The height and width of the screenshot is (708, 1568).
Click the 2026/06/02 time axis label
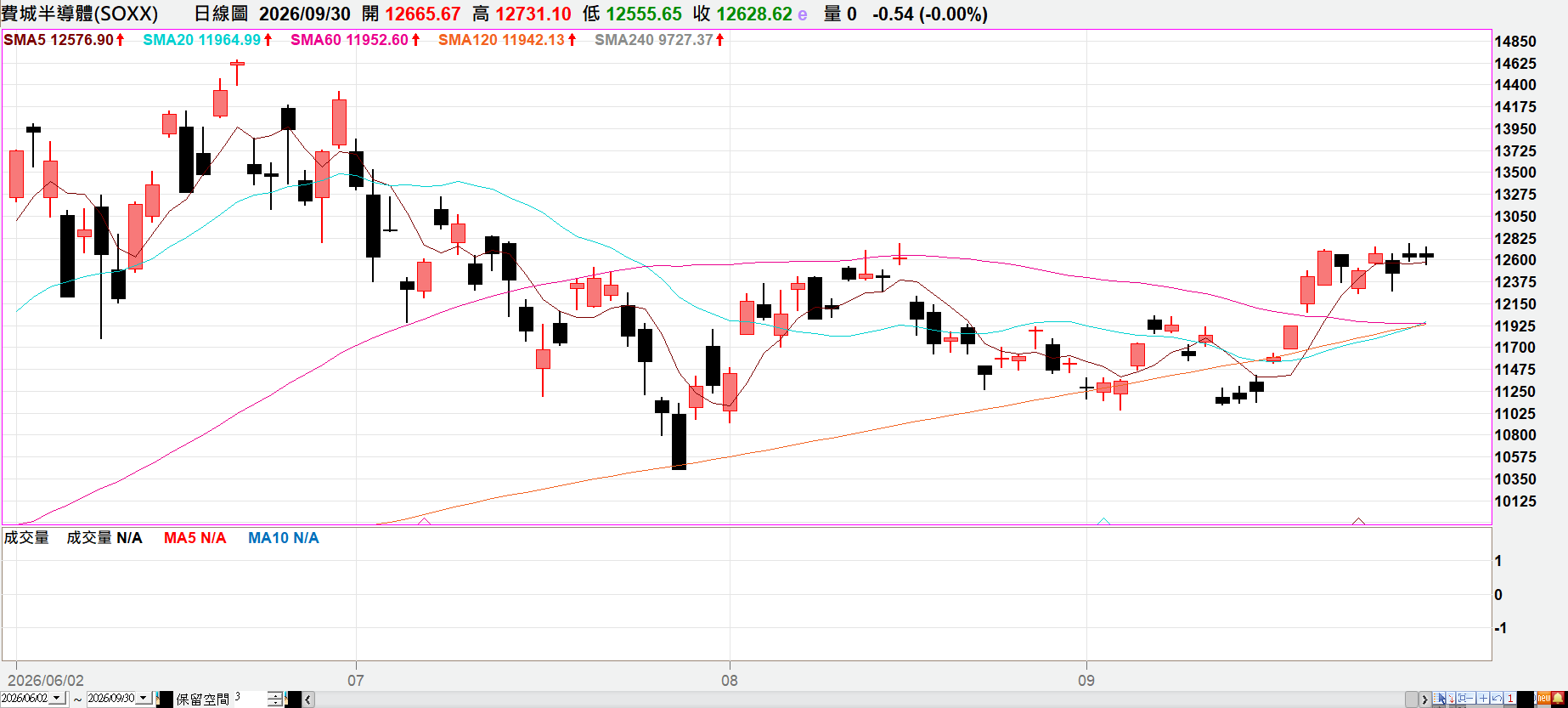pos(46,680)
